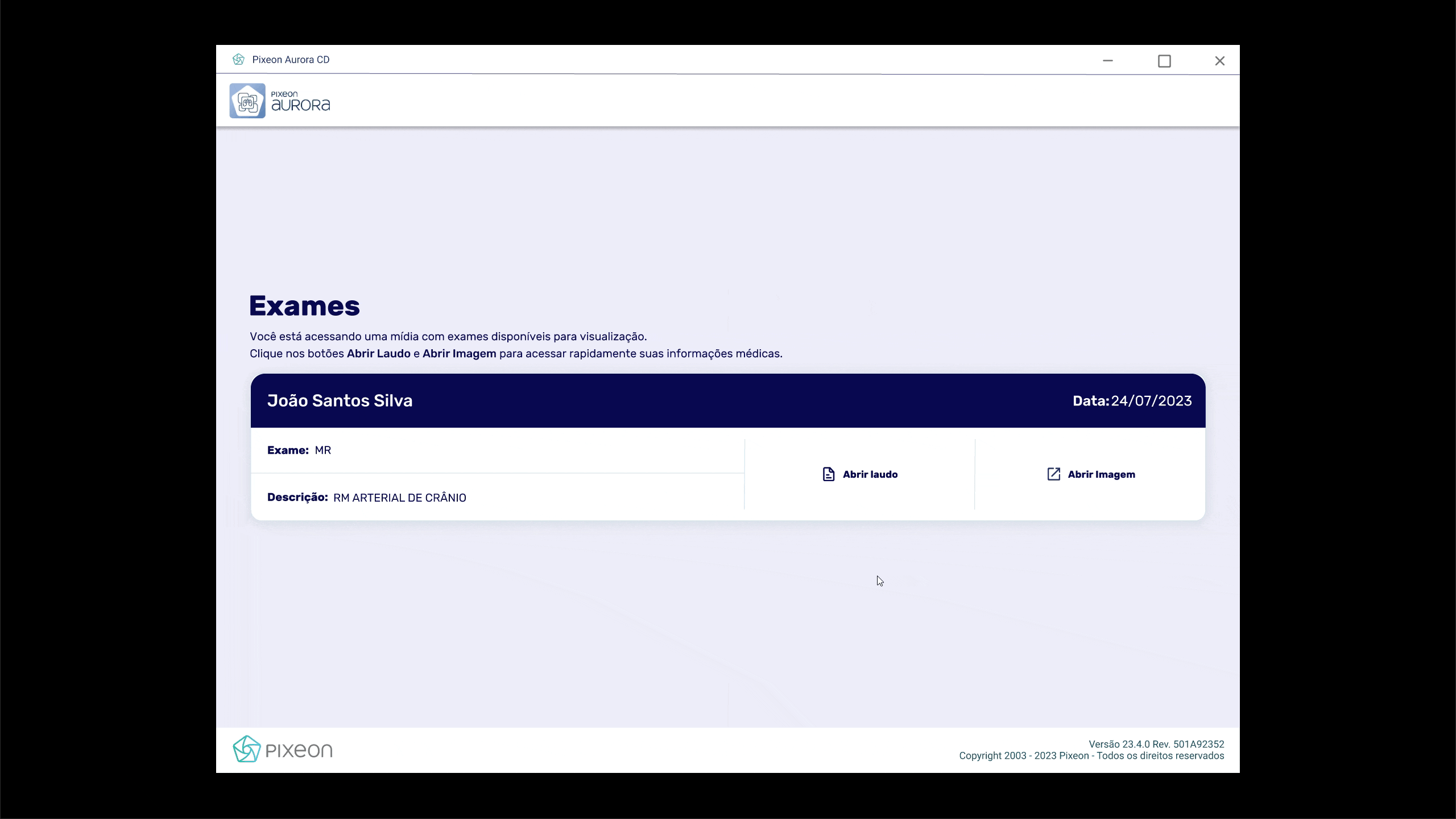This screenshot has width=1456, height=819.
Task: Click the Descrição label
Action: point(297,497)
